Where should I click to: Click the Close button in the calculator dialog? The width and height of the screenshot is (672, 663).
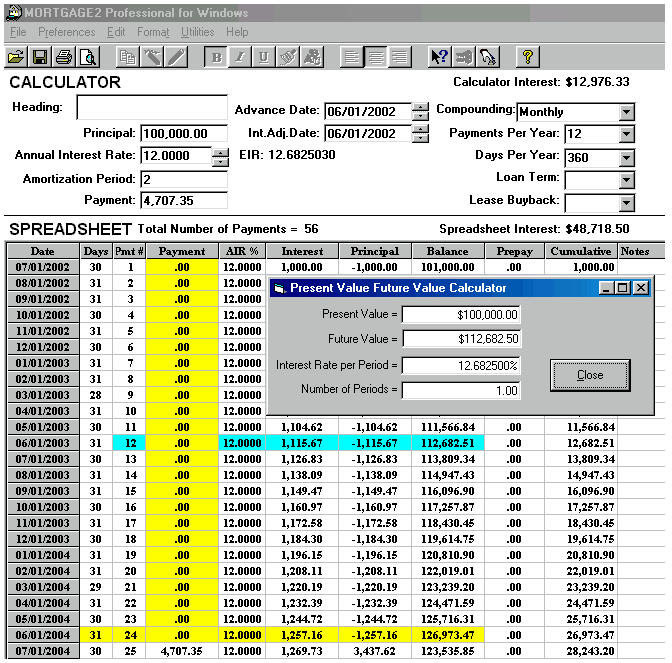point(590,376)
